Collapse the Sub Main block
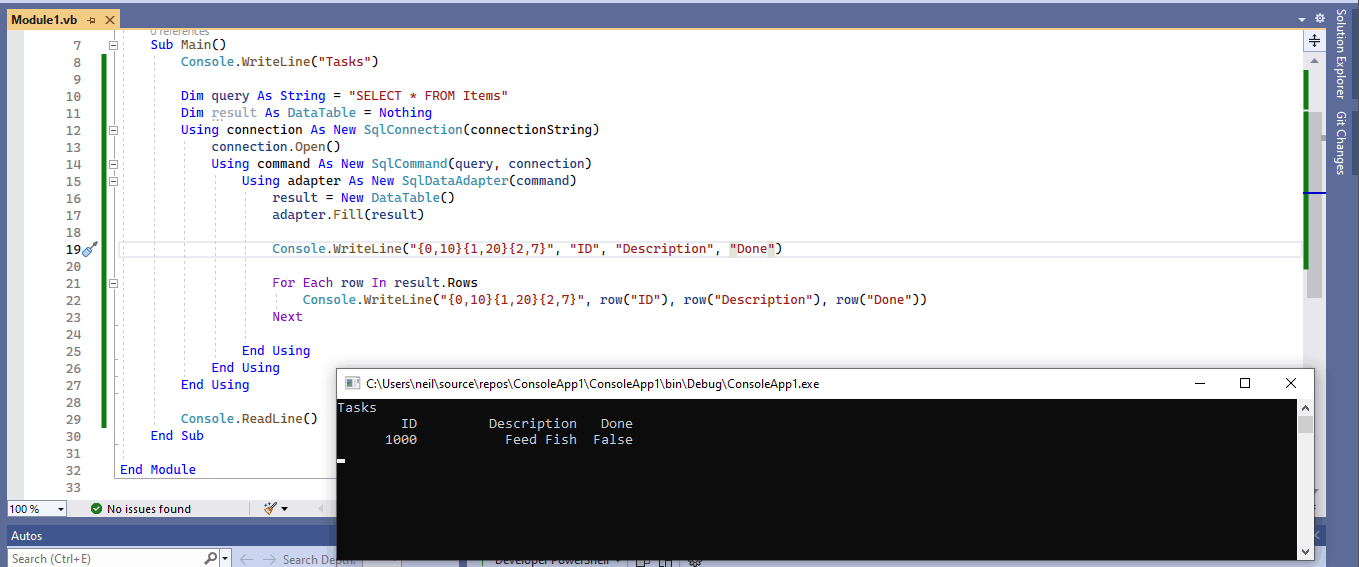This screenshot has height=567, width=1359. pyautogui.click(x=113, y=45)
